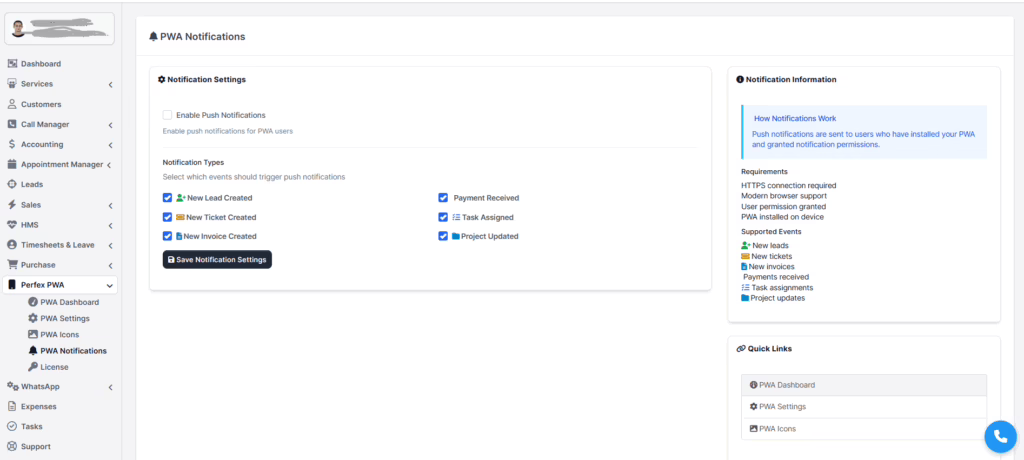This screenshot has width=1024, height=460.
Task: Click the Support lifebuoy icon
Action: pos(12,447)
